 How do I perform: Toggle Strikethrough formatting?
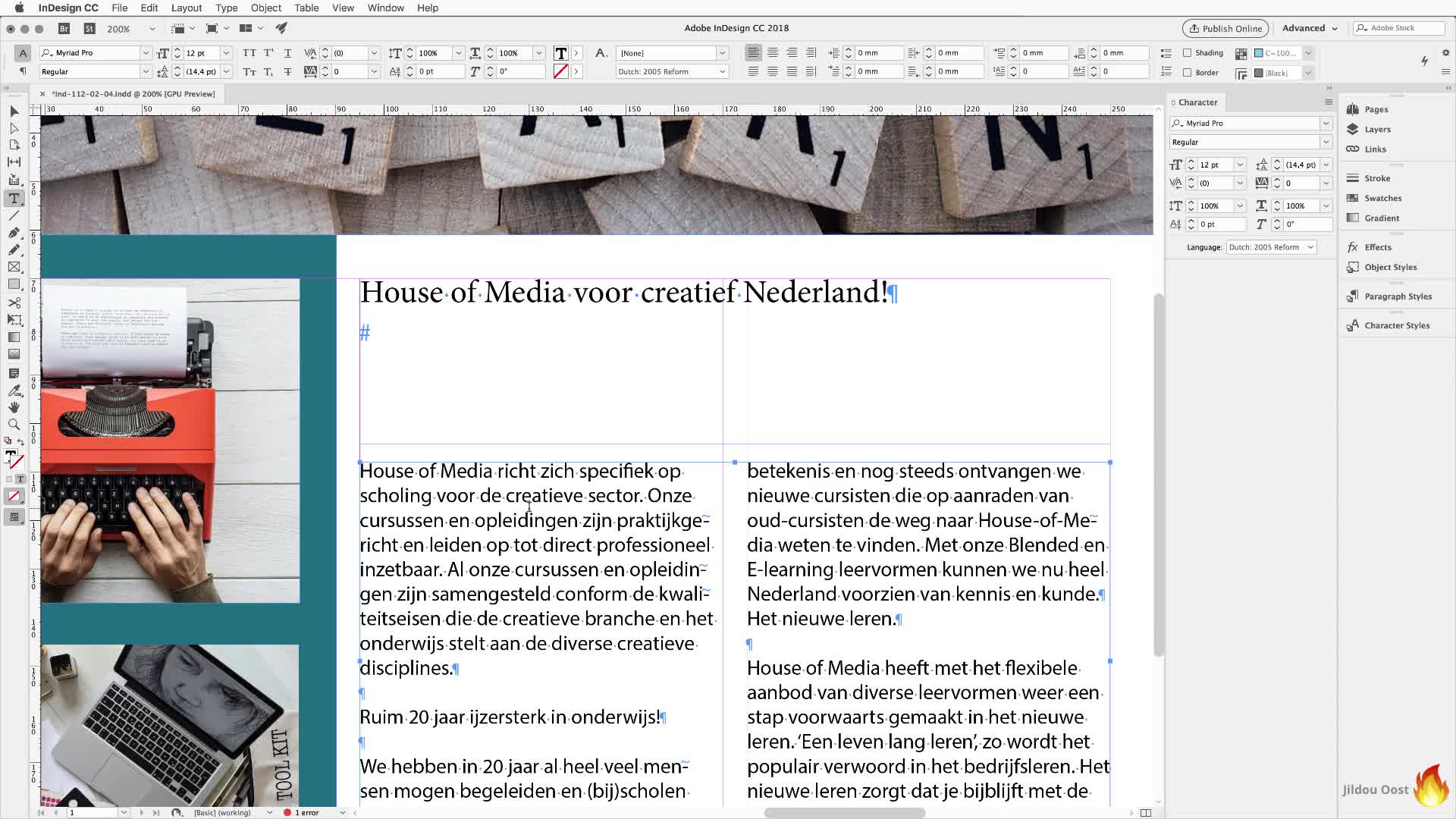[287, 71]
